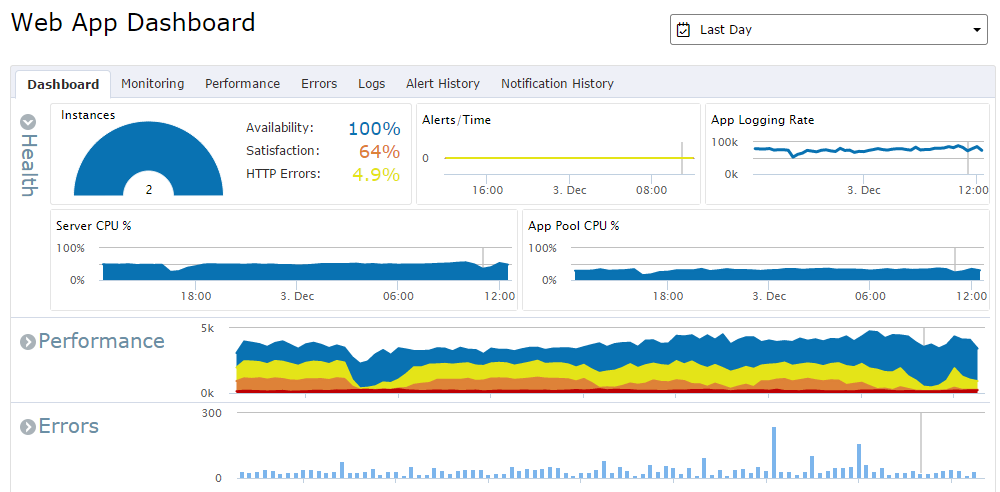Click the Availability 100% value

point(374,129)
